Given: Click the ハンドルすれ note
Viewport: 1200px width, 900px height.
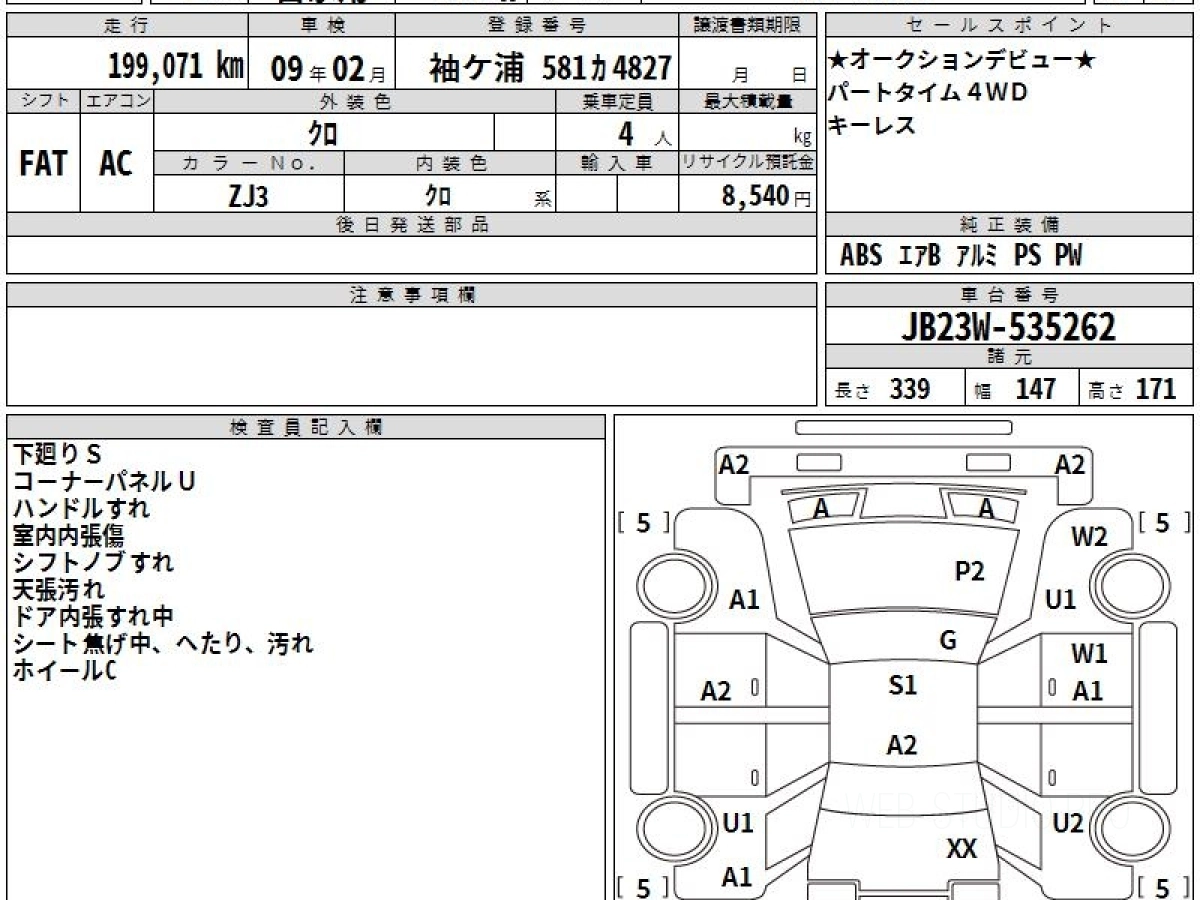Looking at the screenshot, I should (x=81, y=508).
